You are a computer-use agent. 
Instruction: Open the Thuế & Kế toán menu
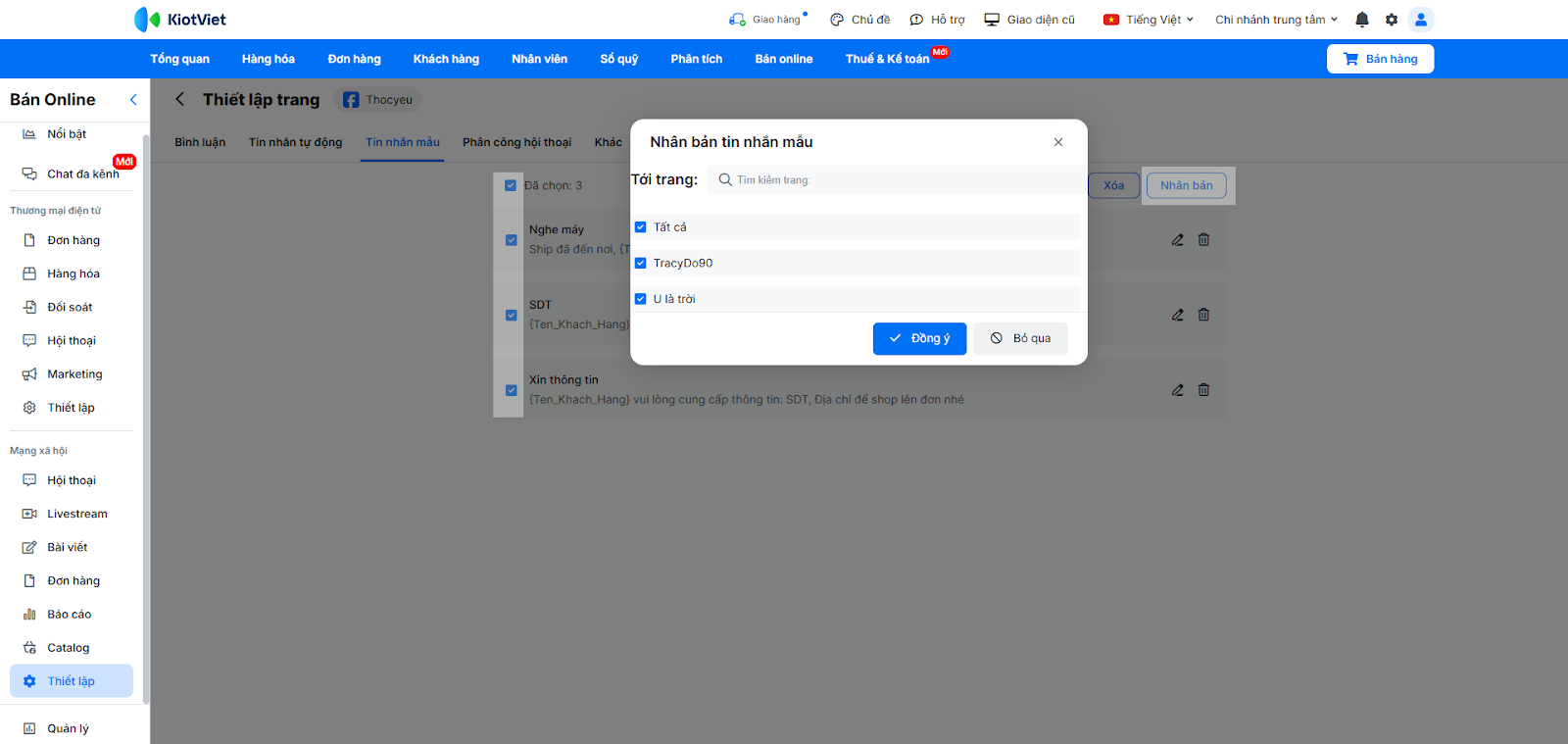click(888, 59)
